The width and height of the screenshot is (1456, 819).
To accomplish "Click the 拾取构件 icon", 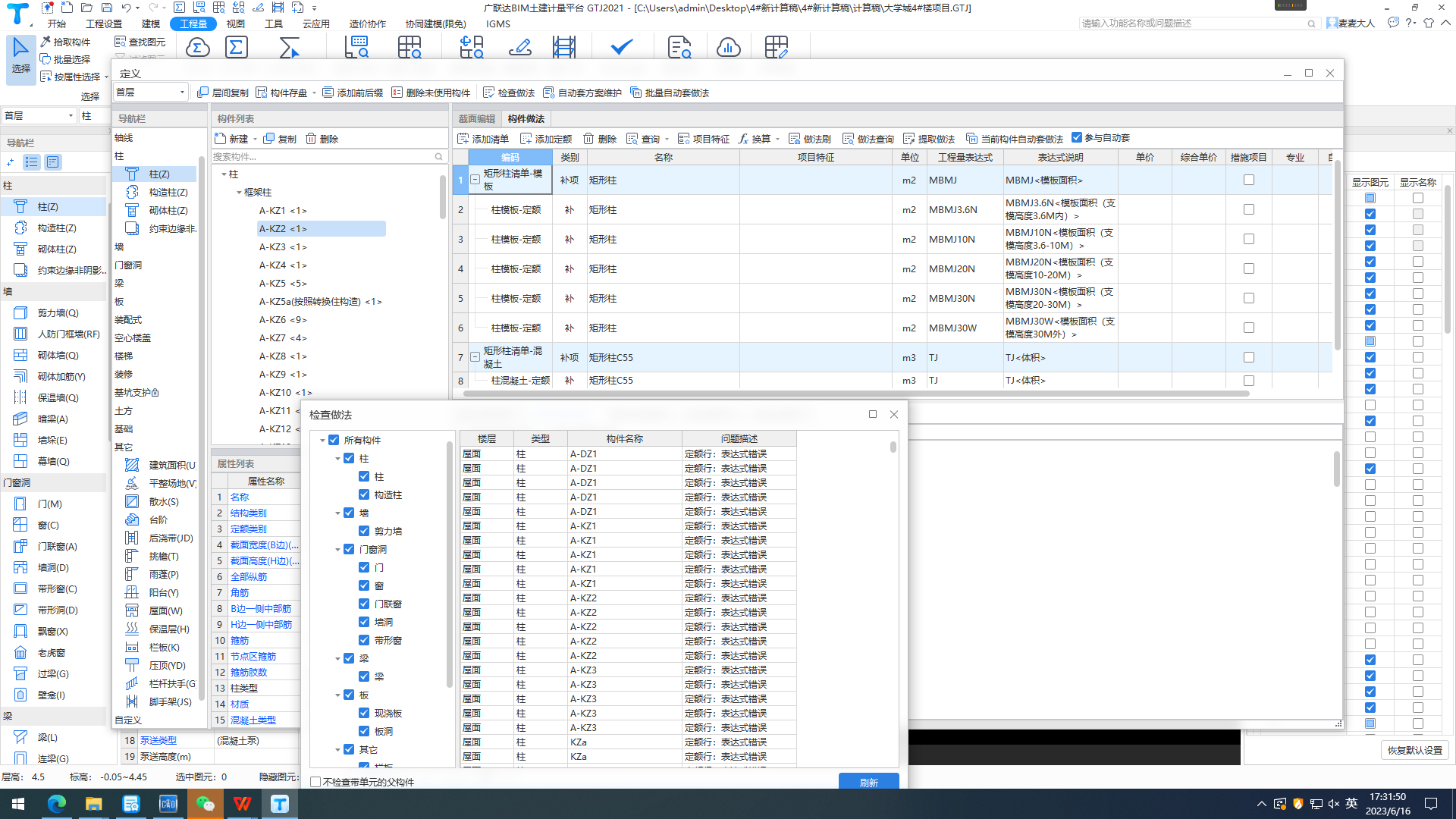I will 45,42.
